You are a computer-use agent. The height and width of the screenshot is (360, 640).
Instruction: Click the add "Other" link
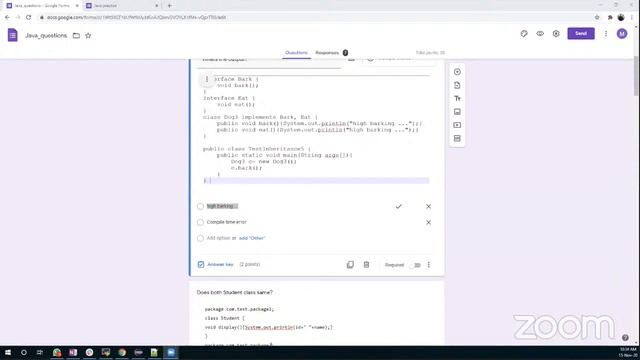252,238
